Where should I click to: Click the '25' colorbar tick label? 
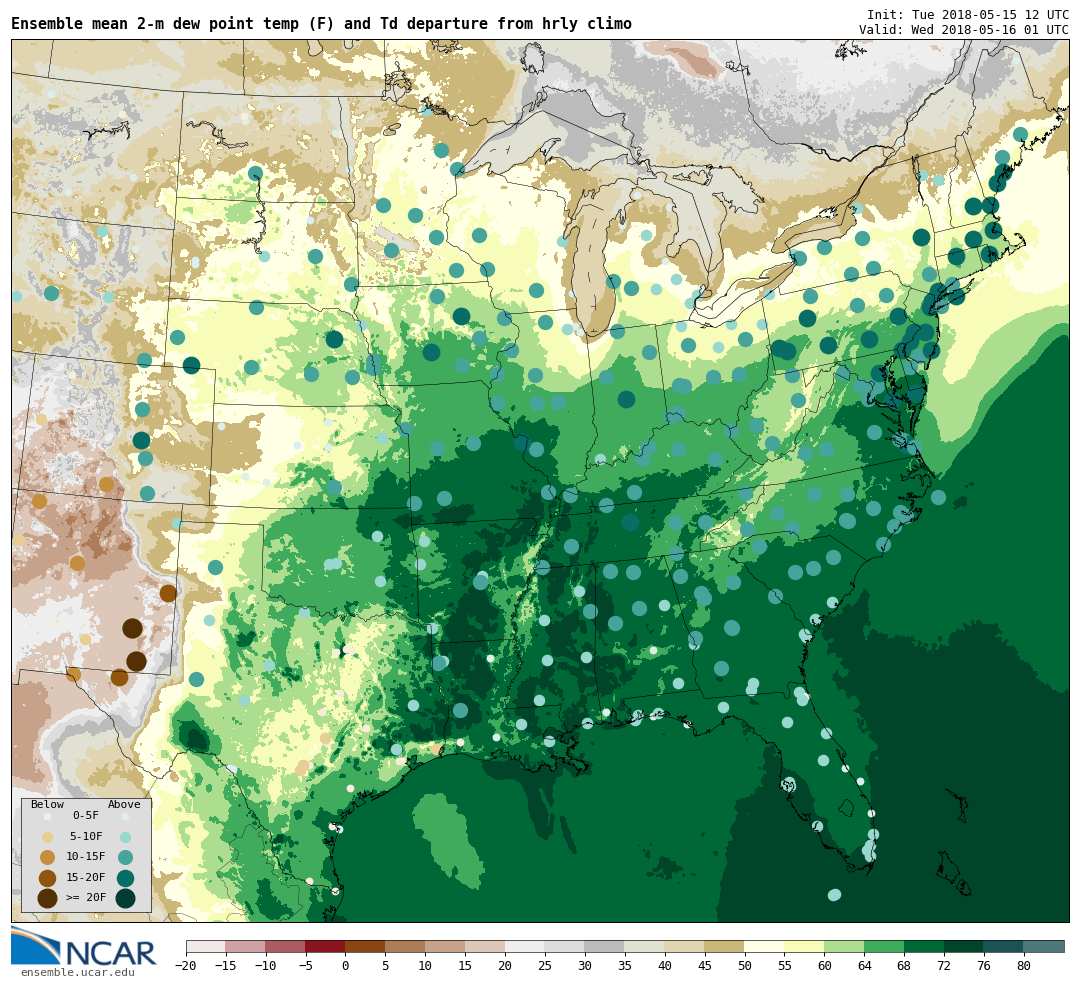(545, 966)
